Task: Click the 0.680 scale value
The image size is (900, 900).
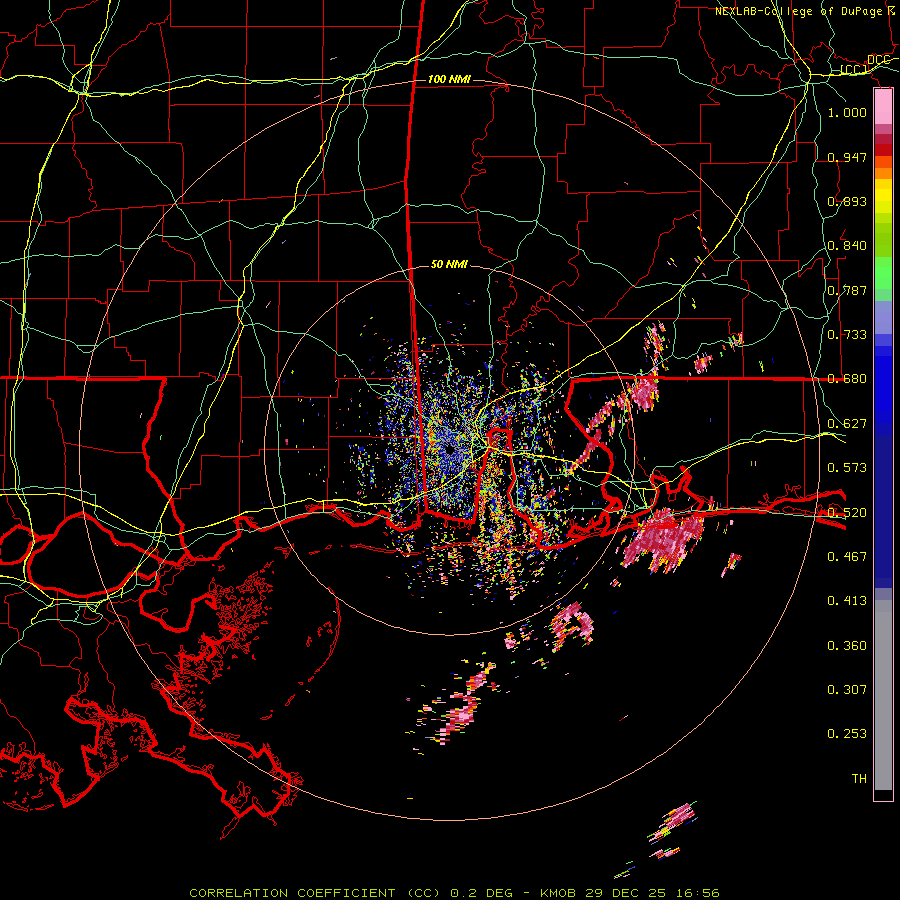Action: 847,379
